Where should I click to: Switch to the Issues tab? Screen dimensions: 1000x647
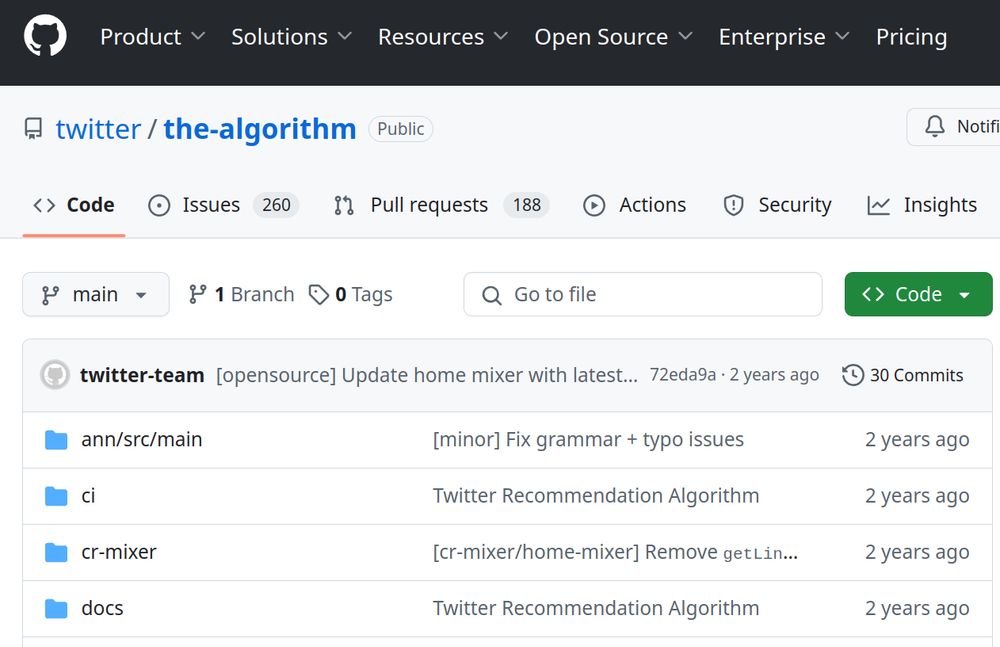223,205
